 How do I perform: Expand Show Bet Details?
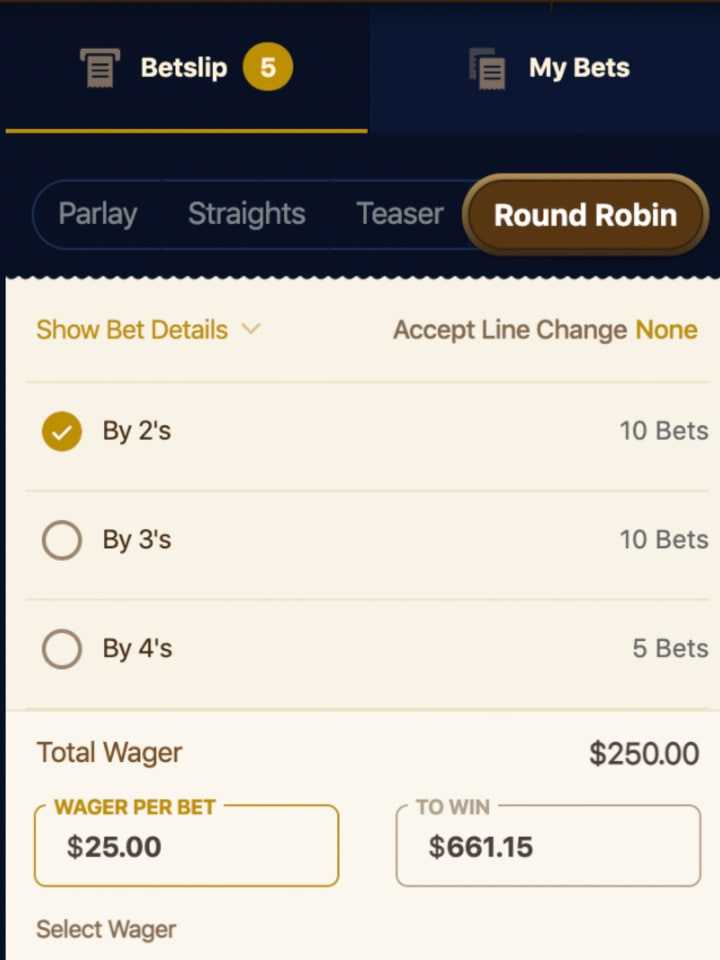[131, 330]
